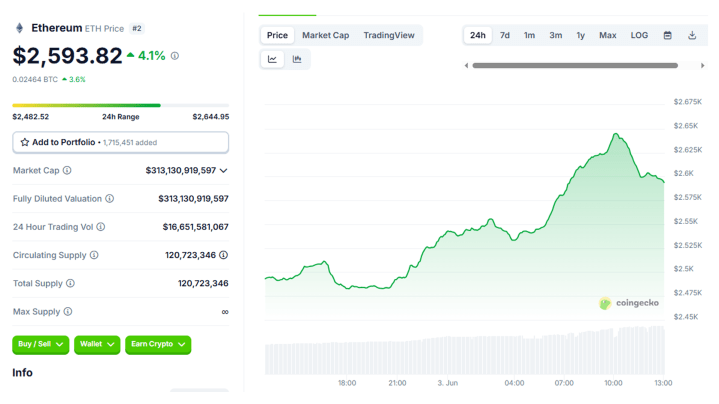Open the Buy / Sell dropdown
This screenshot has height=404, width=719.
pyautogui.click(x=40, y=344)
